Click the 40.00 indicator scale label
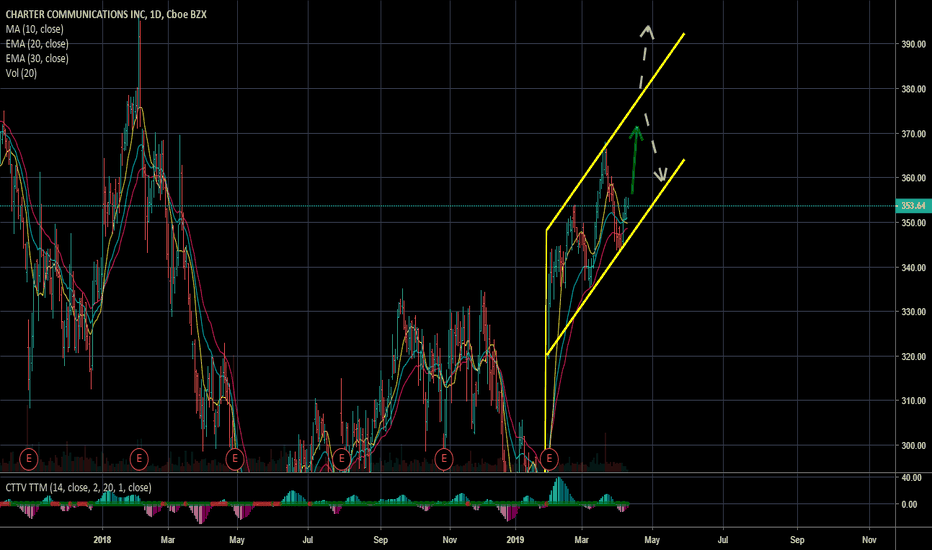 pos(912,477)
